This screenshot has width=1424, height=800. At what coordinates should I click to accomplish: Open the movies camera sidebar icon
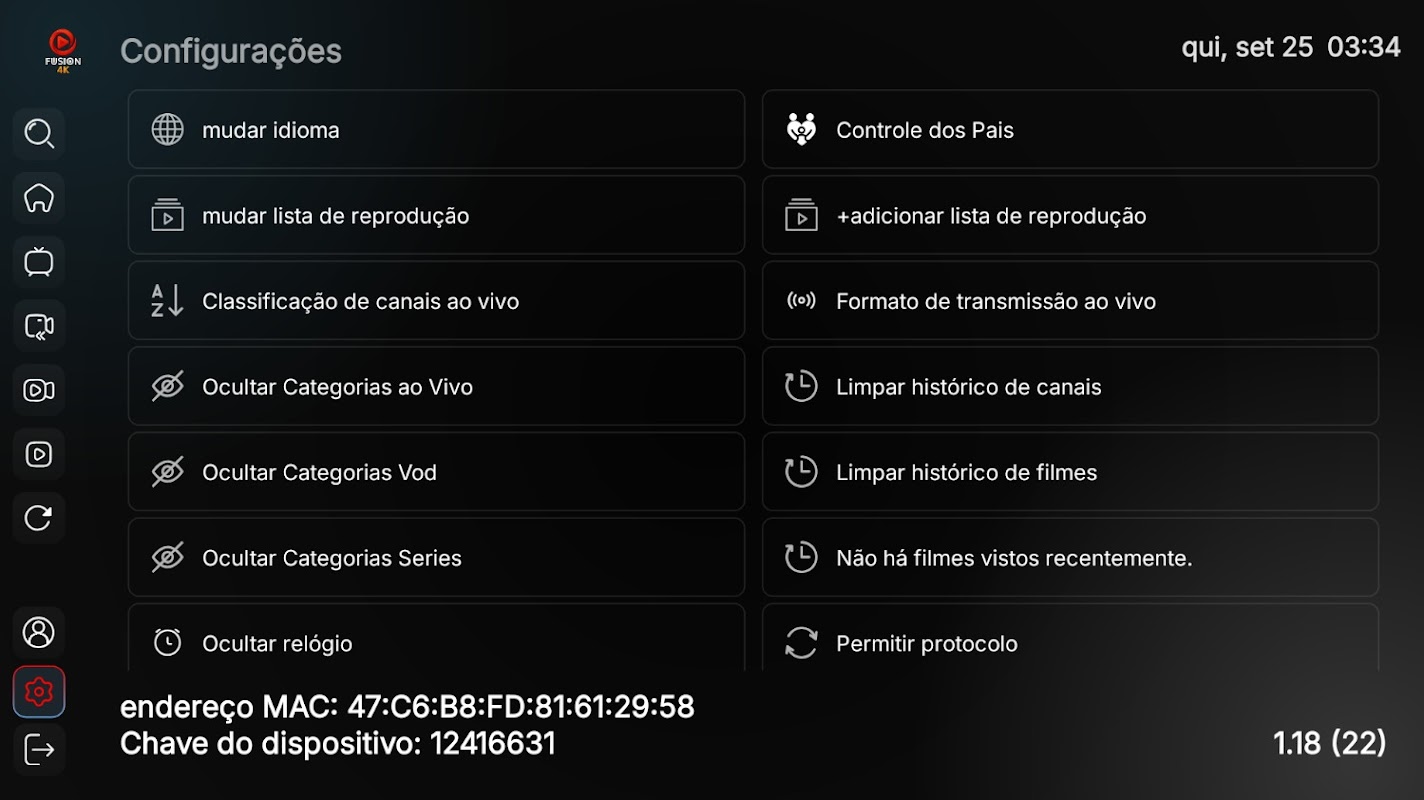pyautogui.click(x=39, y=390)
